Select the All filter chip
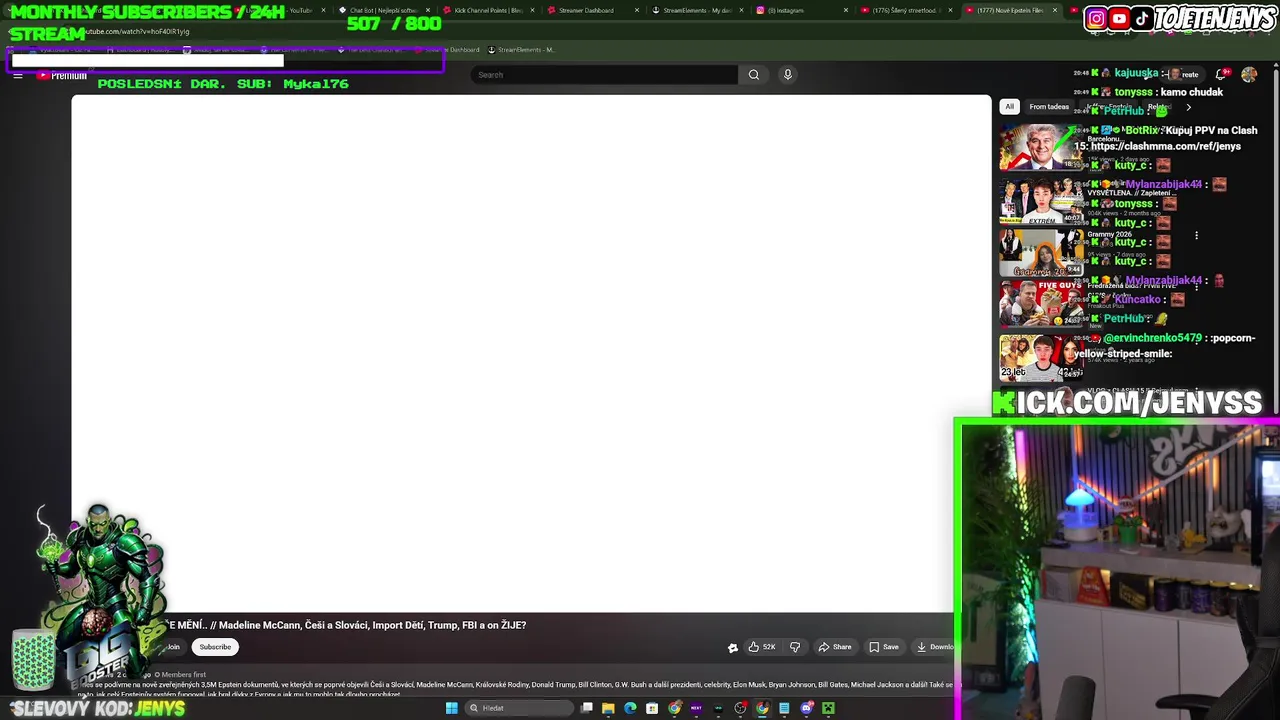 [x=1009, y=107]
